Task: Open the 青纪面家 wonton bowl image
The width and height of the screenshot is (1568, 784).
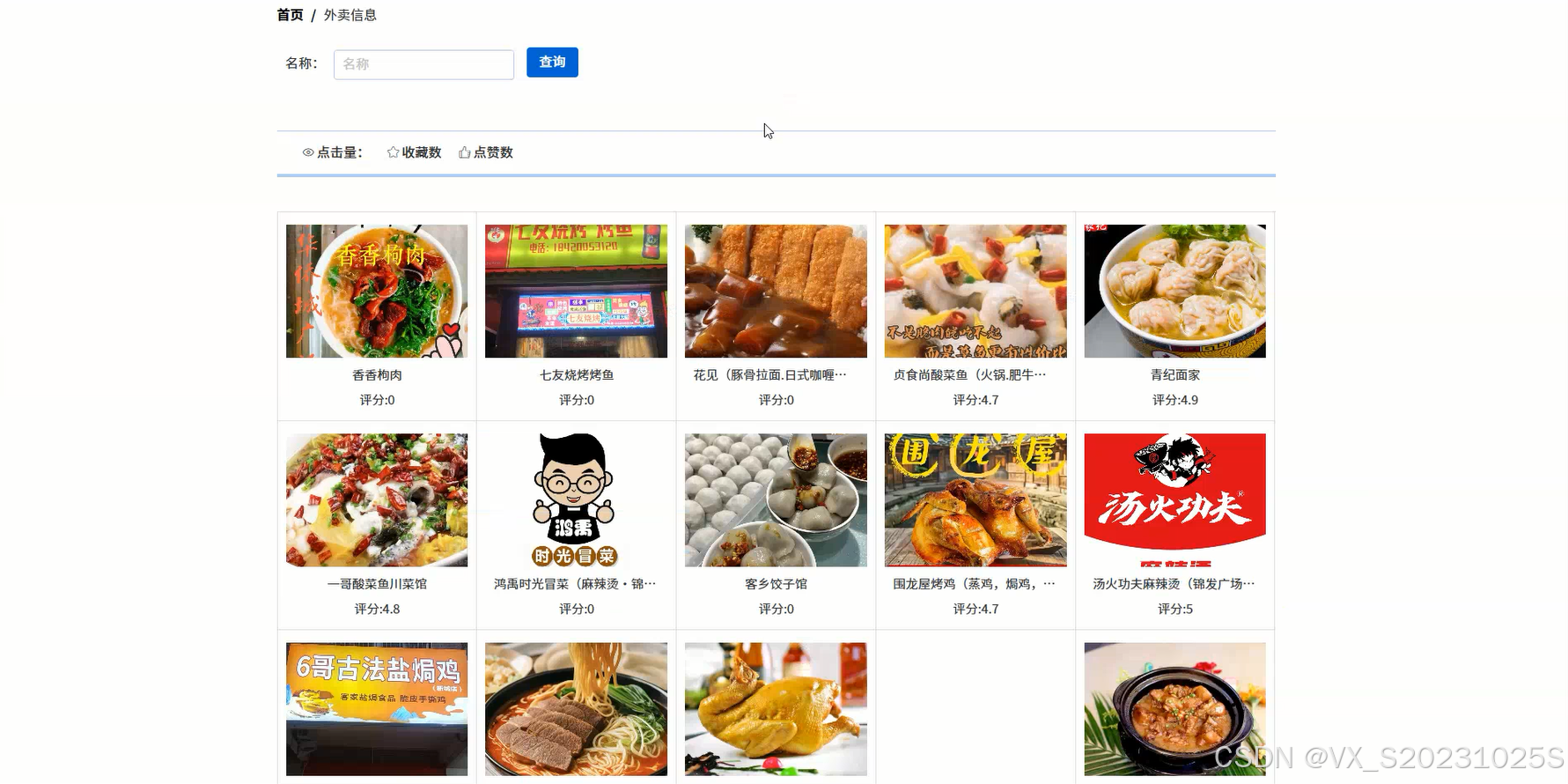Action: tap(1175, 291)
